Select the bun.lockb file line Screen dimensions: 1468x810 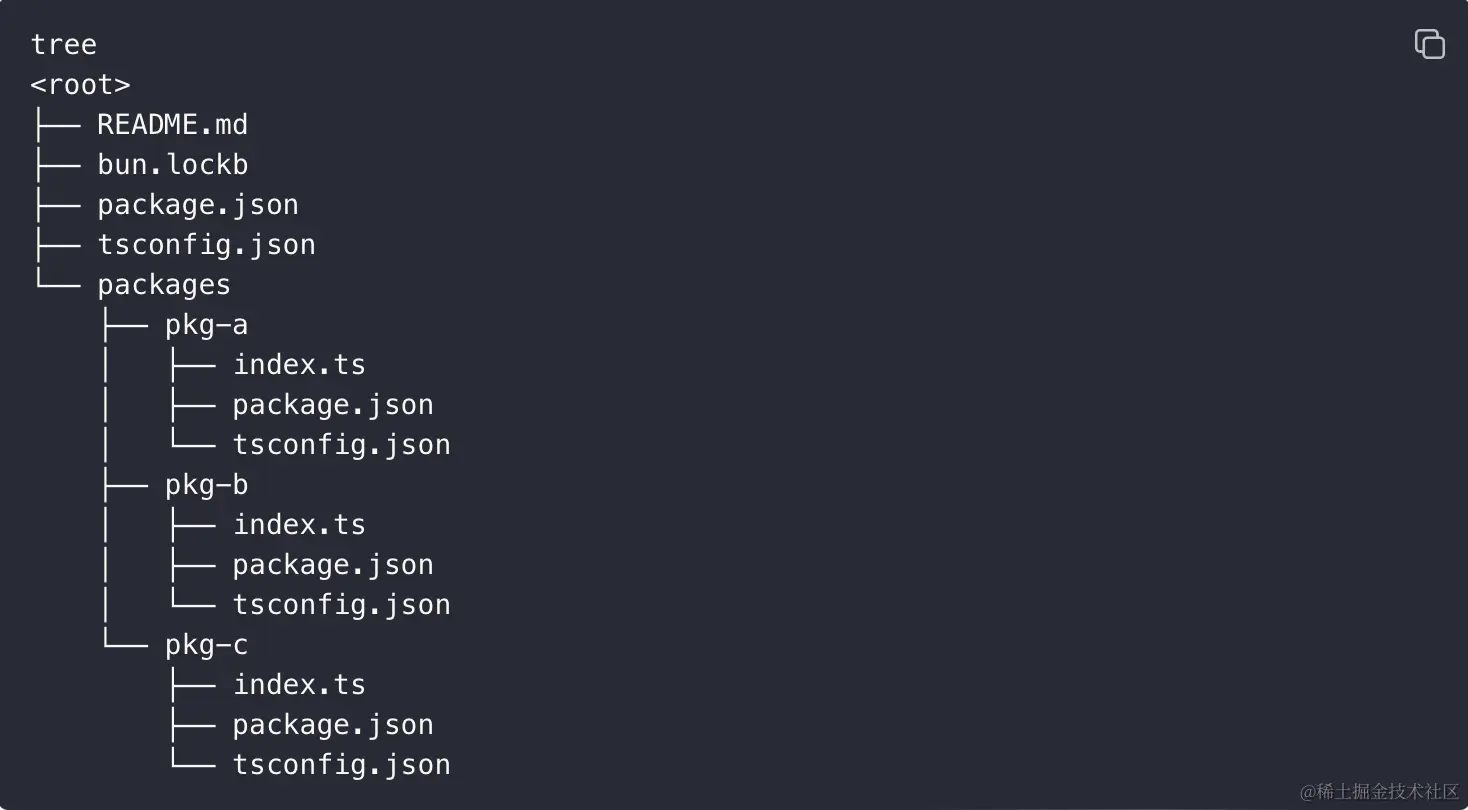tap(172, 165)
